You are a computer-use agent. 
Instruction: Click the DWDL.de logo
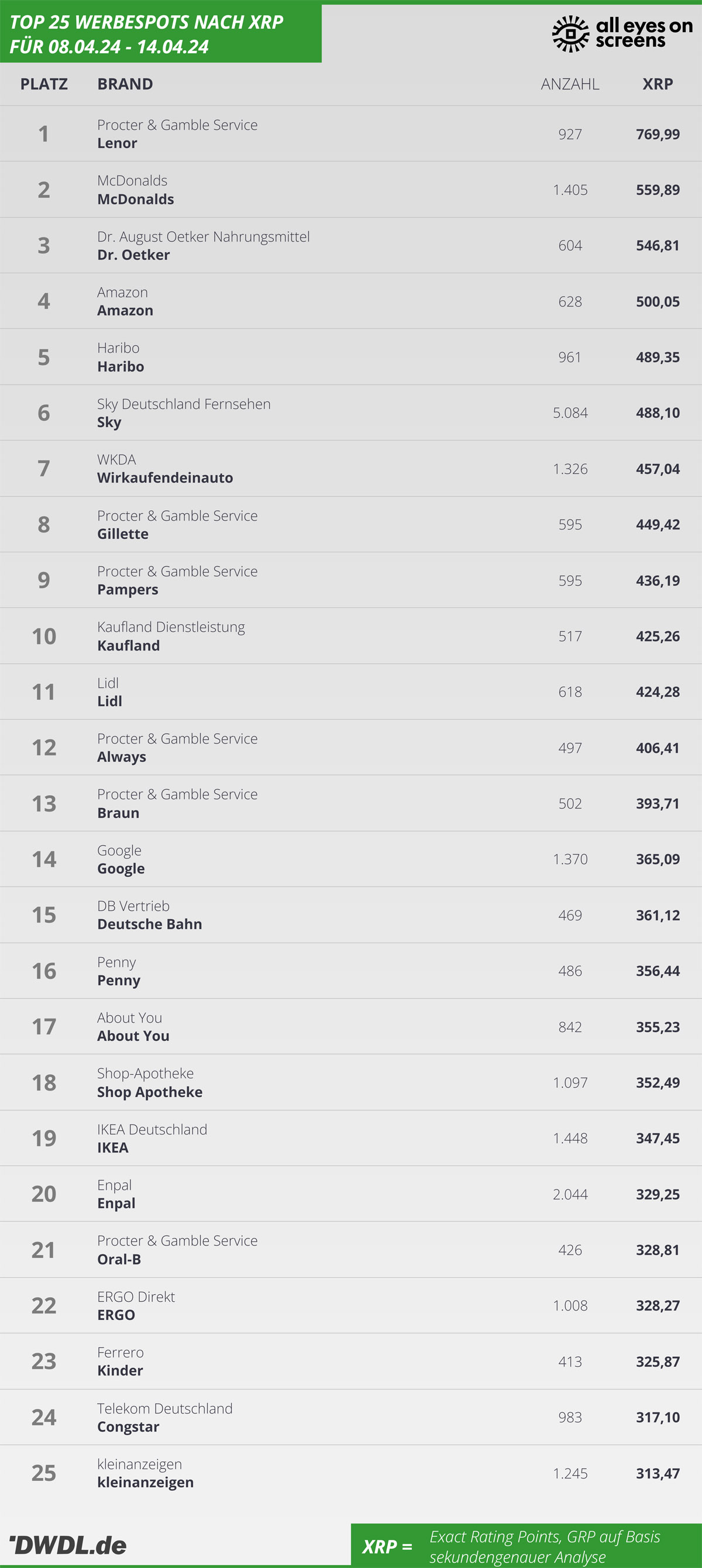[x=68, y=1545]
